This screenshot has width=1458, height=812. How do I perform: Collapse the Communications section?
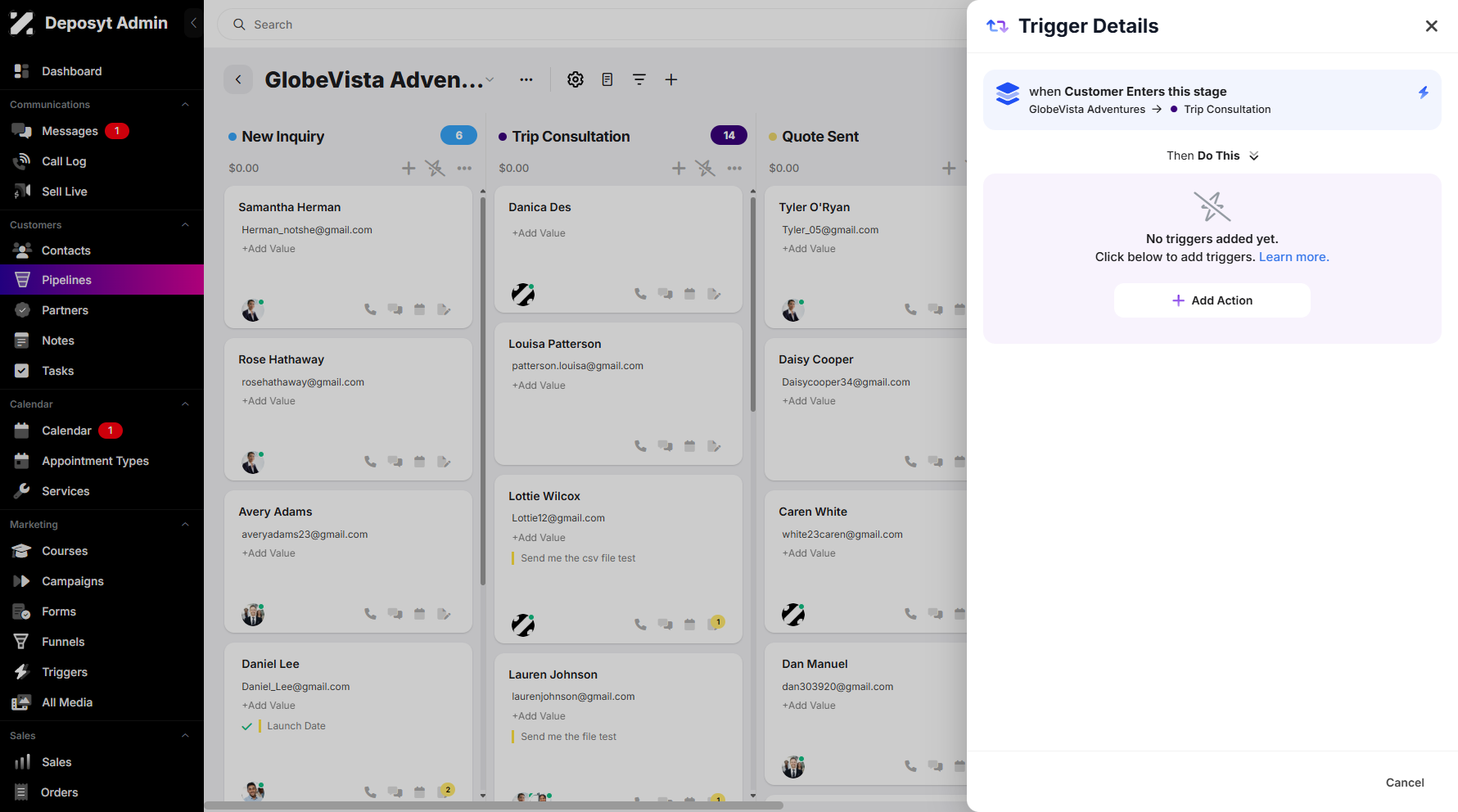[185, 105]
